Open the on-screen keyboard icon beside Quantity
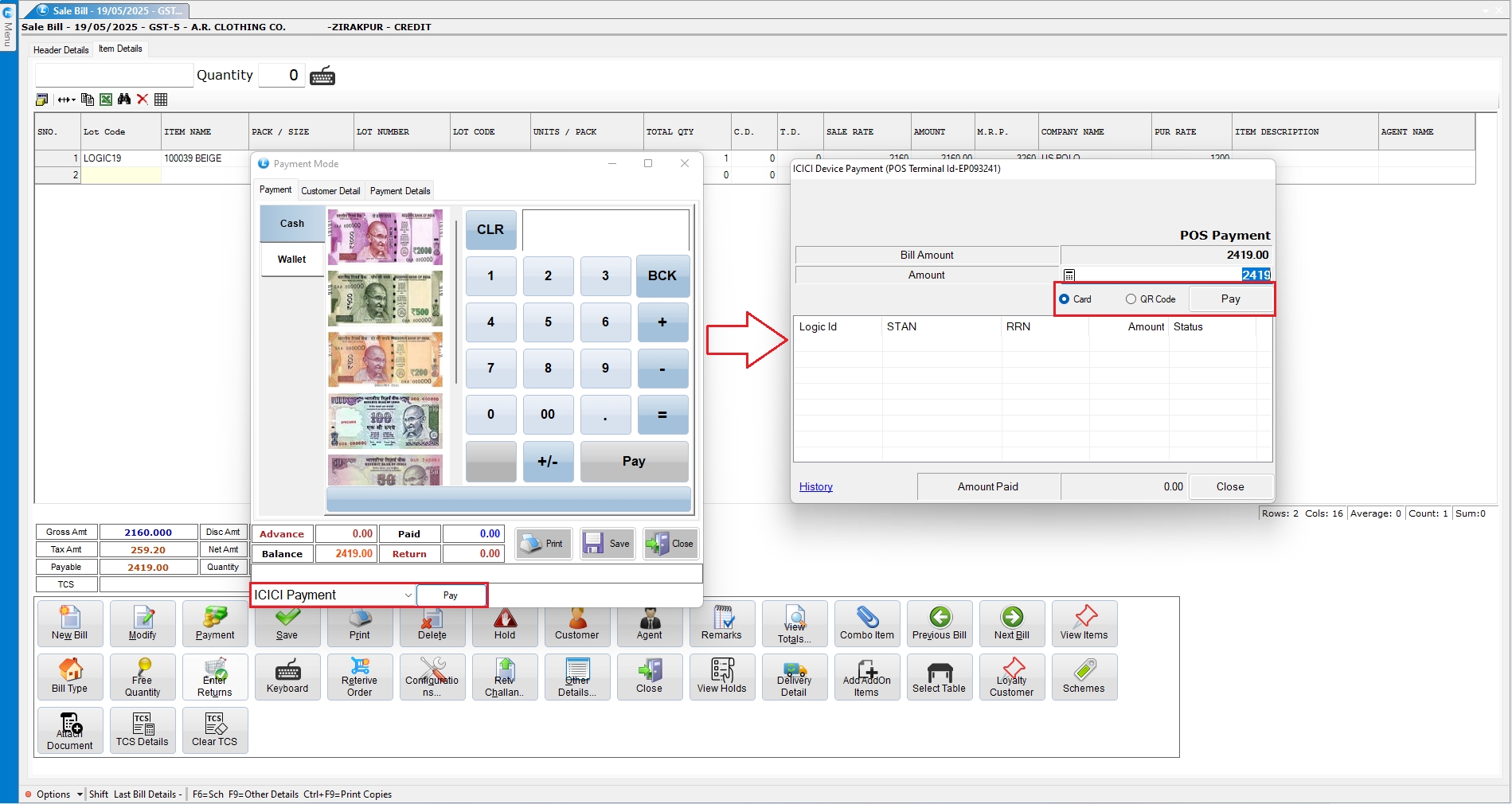 [322, 76]
